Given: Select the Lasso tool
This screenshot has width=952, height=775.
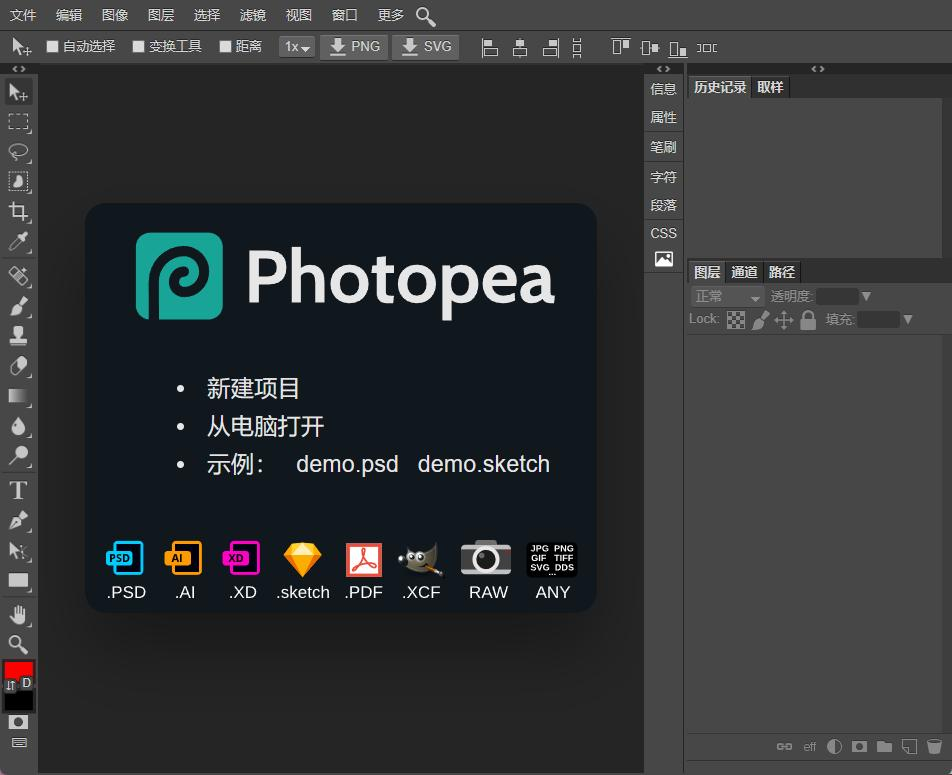Looking at the screenshot, I should (x=18, y=152).
